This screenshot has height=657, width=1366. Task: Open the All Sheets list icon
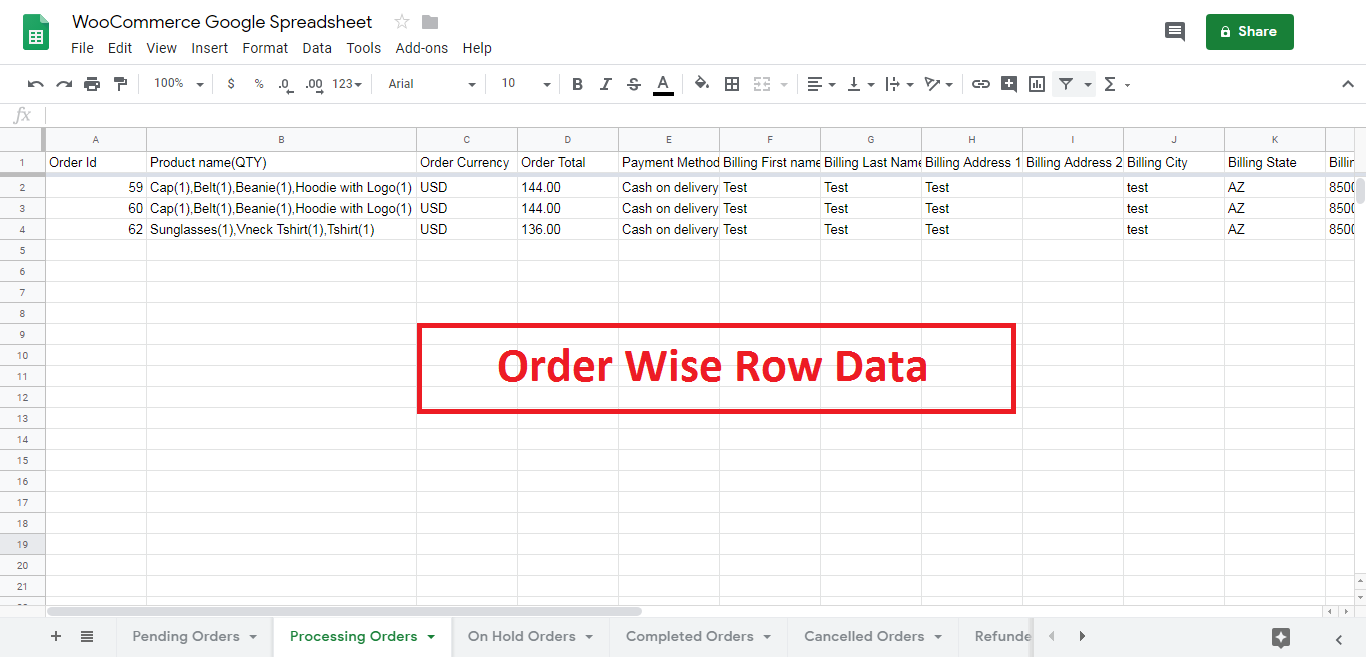(87, 636)
